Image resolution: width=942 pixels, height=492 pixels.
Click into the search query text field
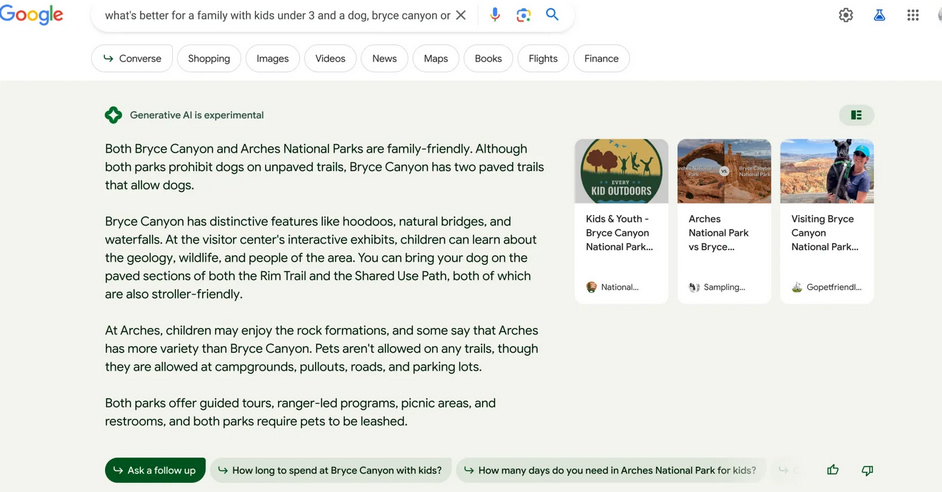coord(275,15)
